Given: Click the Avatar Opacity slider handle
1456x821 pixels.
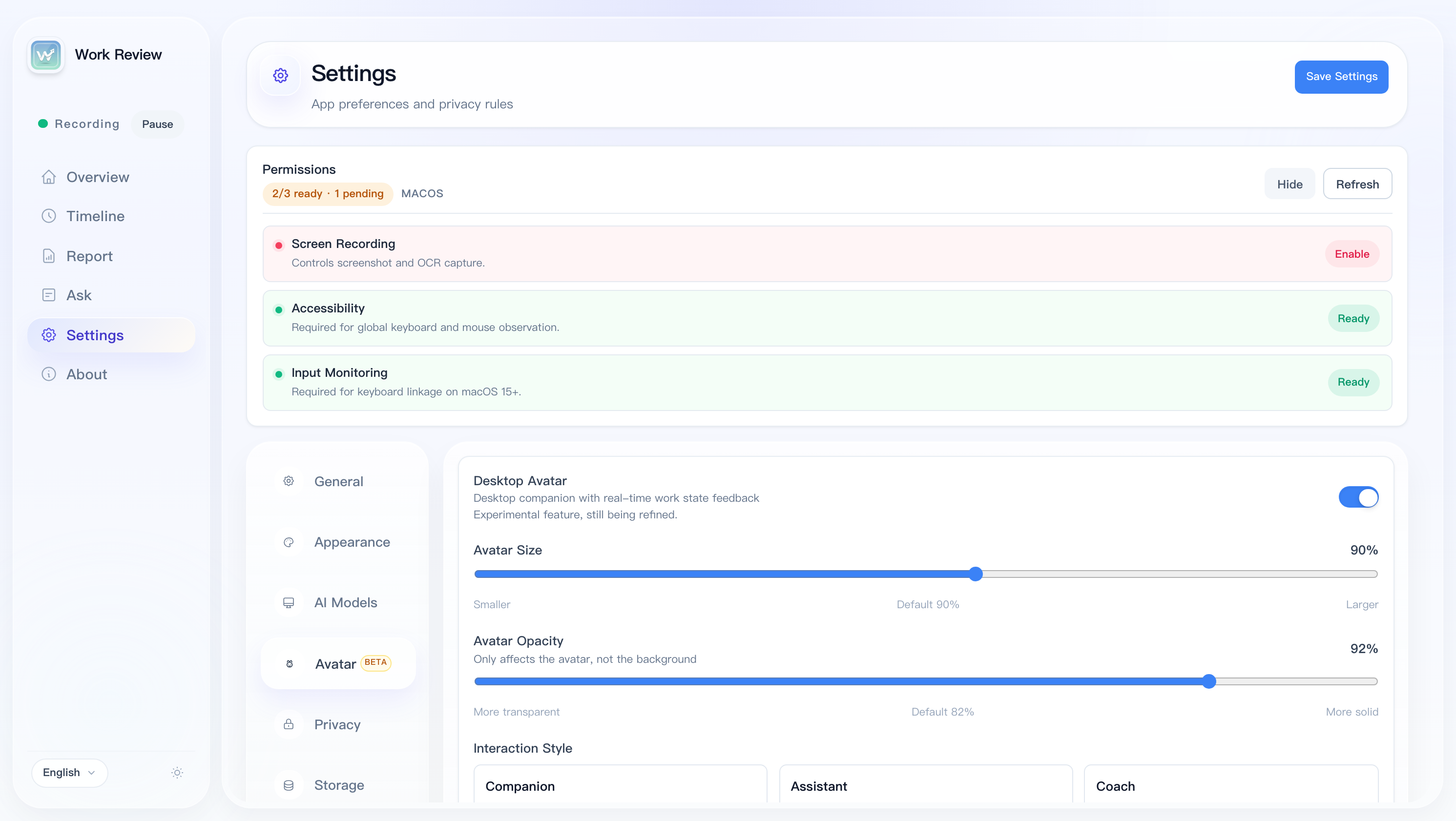Looking at the screenshot, I should pyautogui.click(x=1208, y=681).
